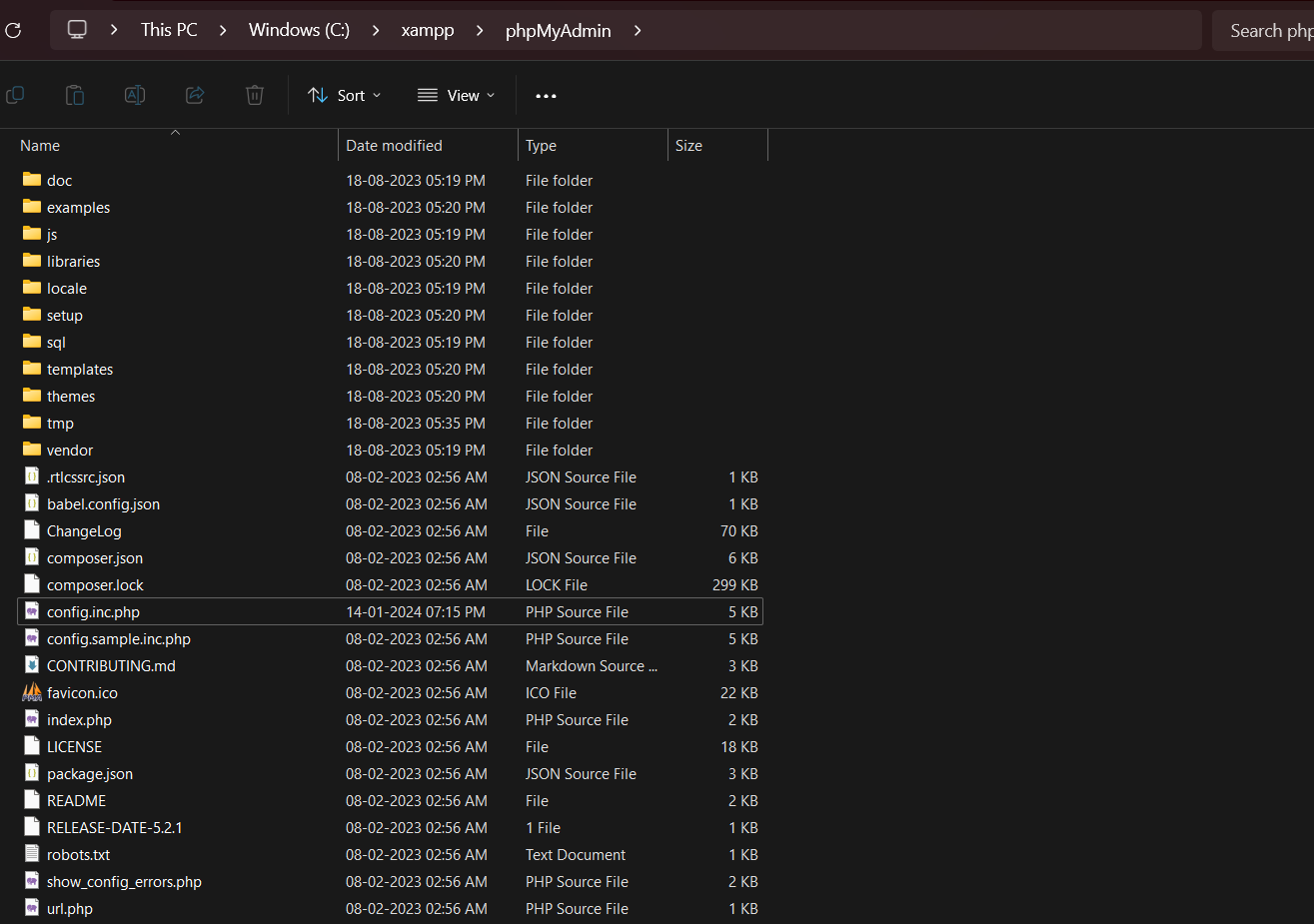The height and width of the screenshot is (924, 1314).
Task: Select the setup folder name
Action: (x=65, y=315)
